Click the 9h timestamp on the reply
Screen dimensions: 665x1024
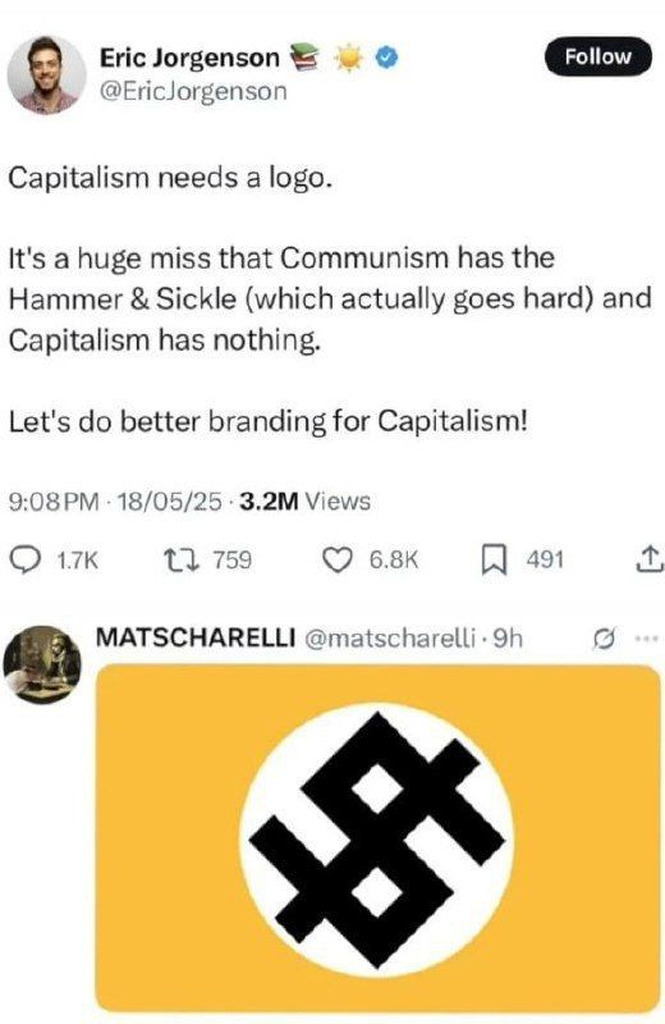pos(508,638)
